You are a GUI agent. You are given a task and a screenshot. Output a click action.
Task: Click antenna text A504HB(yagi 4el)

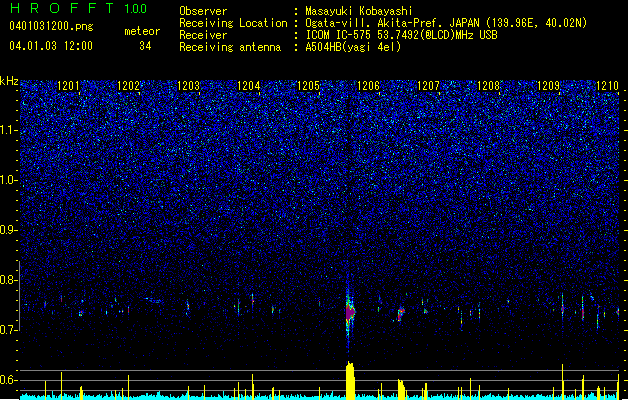353,47
